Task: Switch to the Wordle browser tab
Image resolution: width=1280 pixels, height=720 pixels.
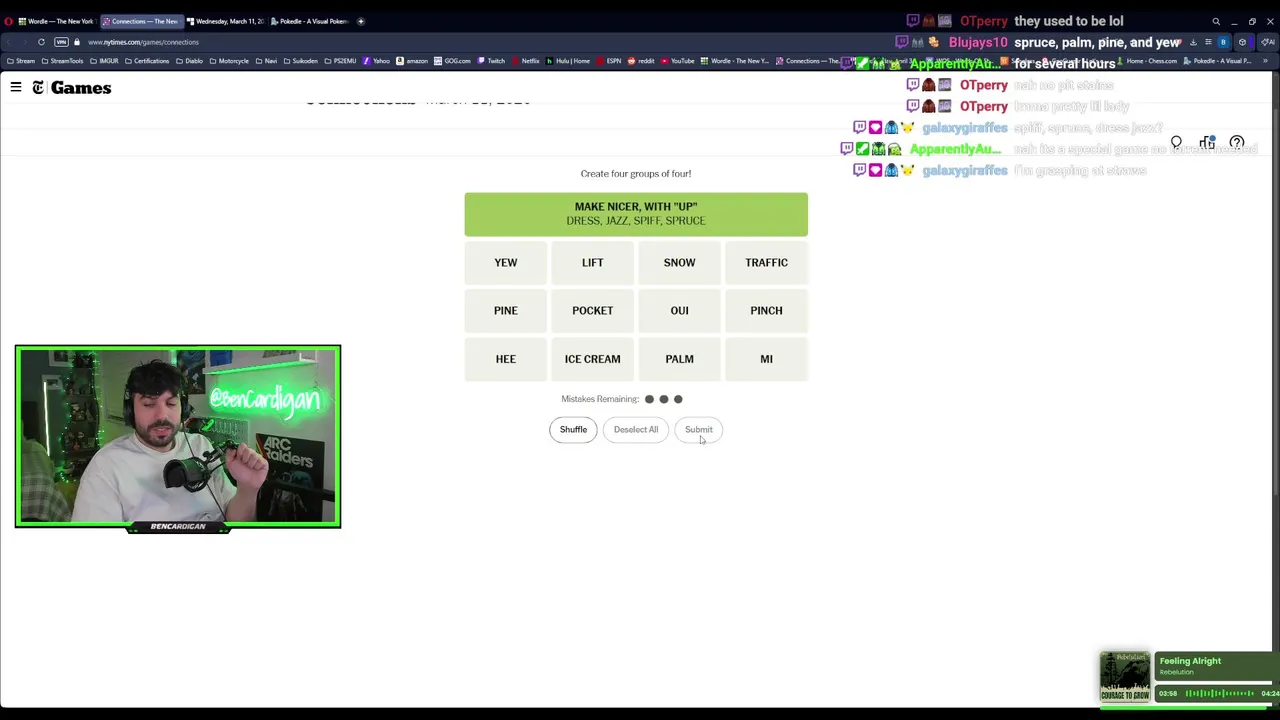Action: click(x=55, y=21)
